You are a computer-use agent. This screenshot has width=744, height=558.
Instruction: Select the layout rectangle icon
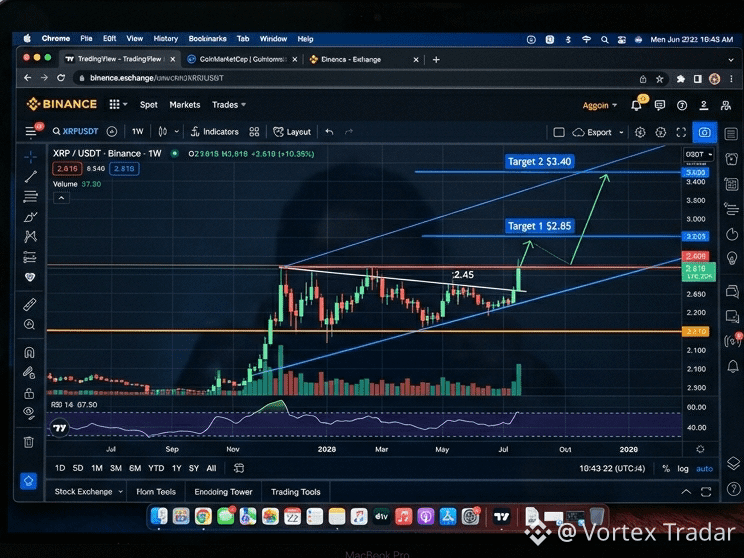tap(559, 132)
